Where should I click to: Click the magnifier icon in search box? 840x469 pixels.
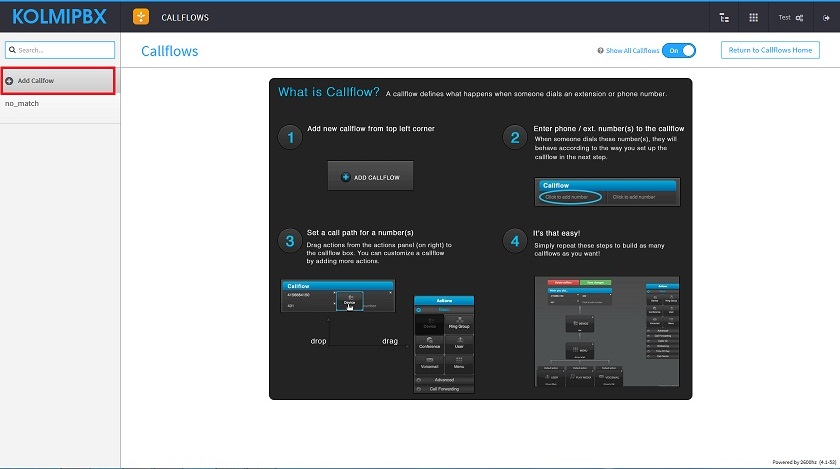pos(12,50)
